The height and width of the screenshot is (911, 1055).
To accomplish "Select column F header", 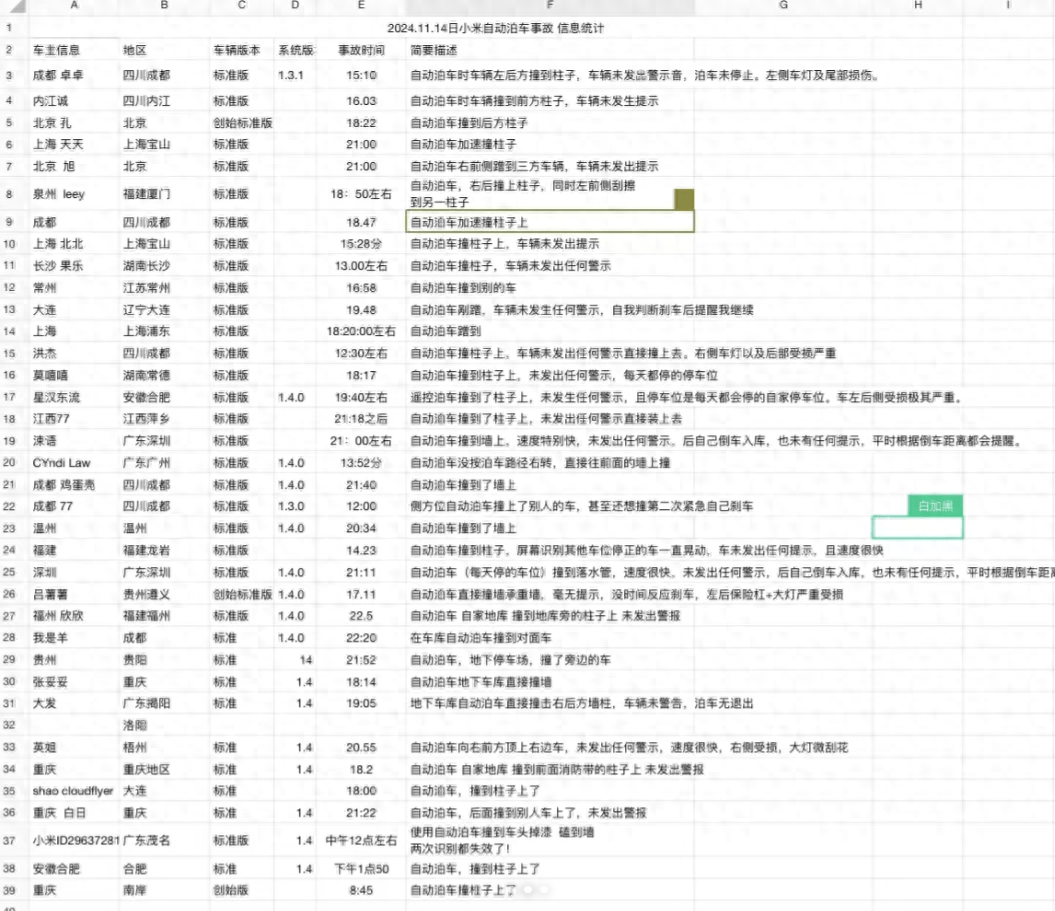I will (550, 5).
